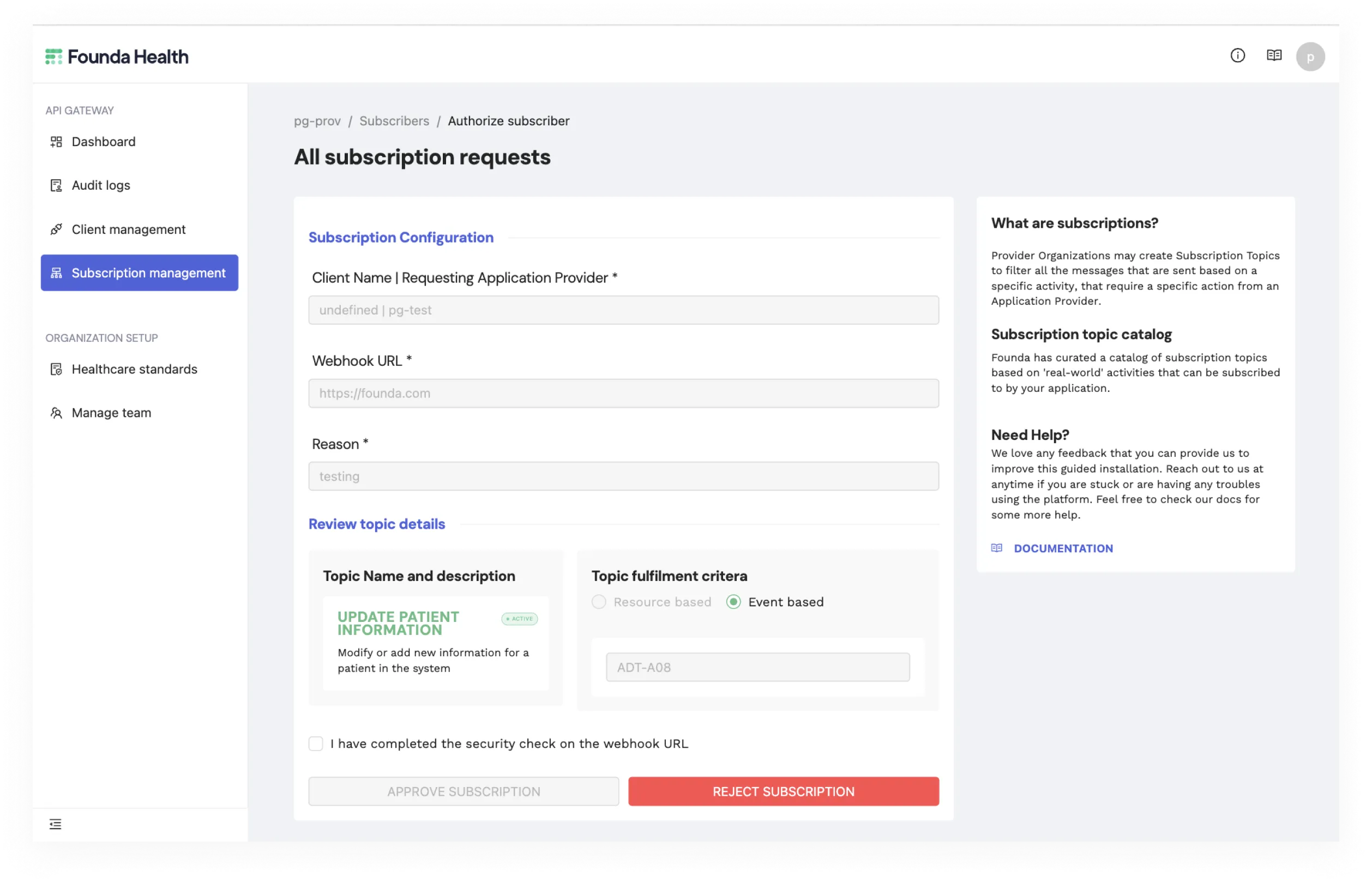This screenshot has height=883, width=1372.
Task: Click the Webhook URL input field
Action: click(x=623, y=394)
